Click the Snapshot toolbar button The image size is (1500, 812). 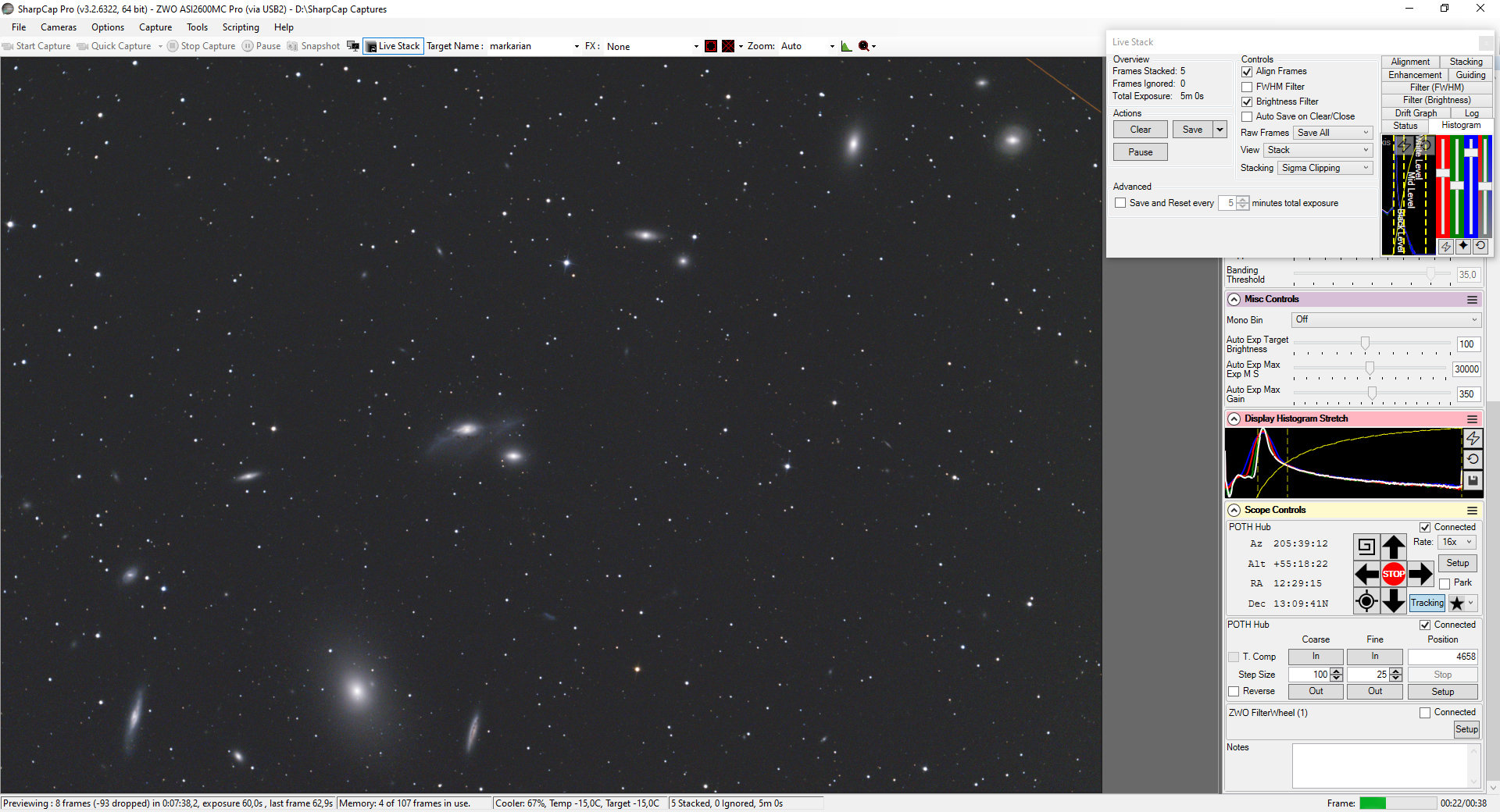point(313,46)
